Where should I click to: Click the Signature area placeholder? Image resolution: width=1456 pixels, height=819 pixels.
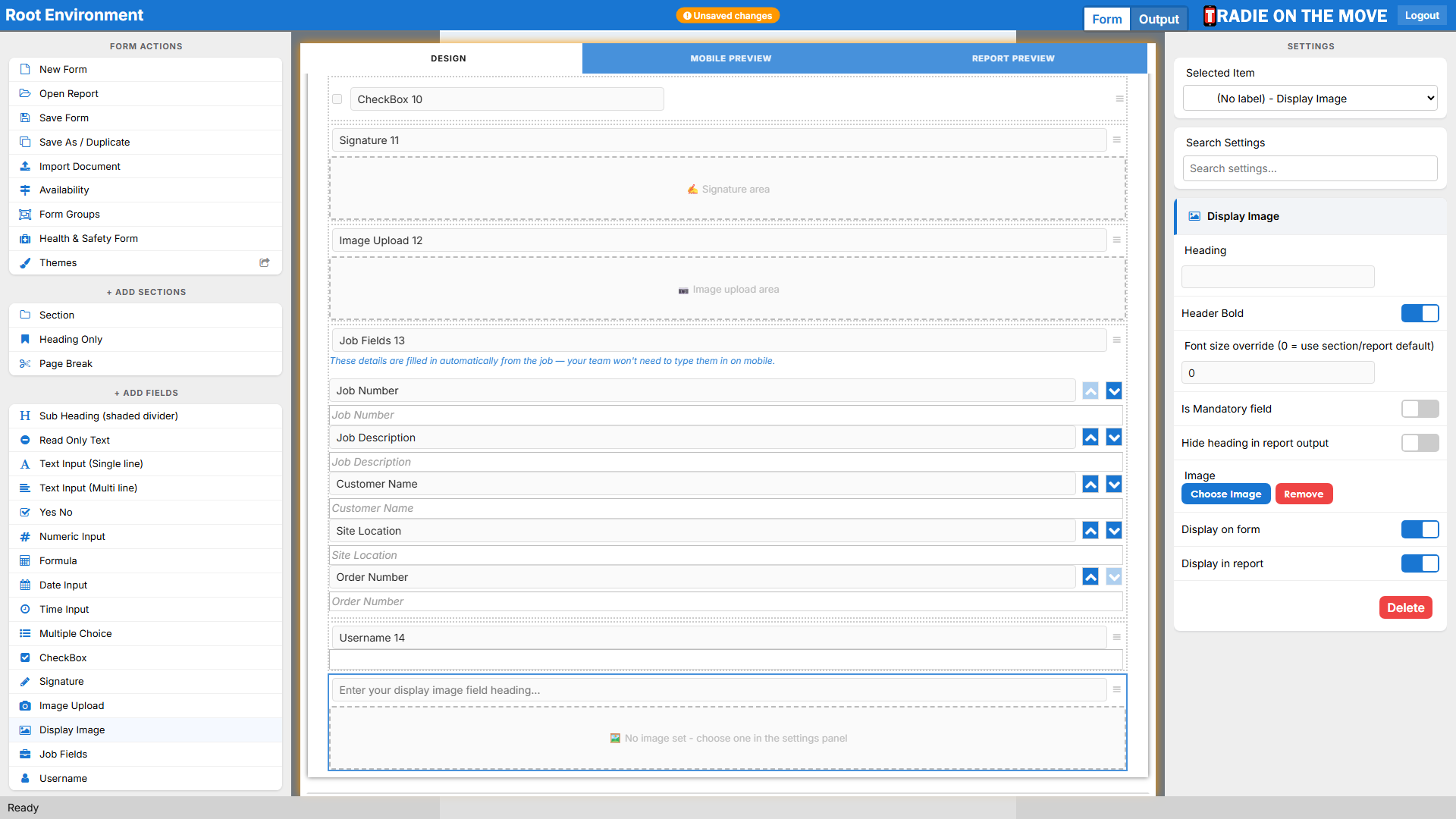click(727, 189)
